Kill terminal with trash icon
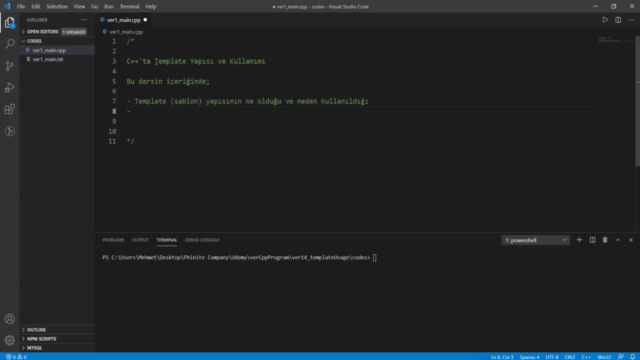 click(x=605, y=240)
